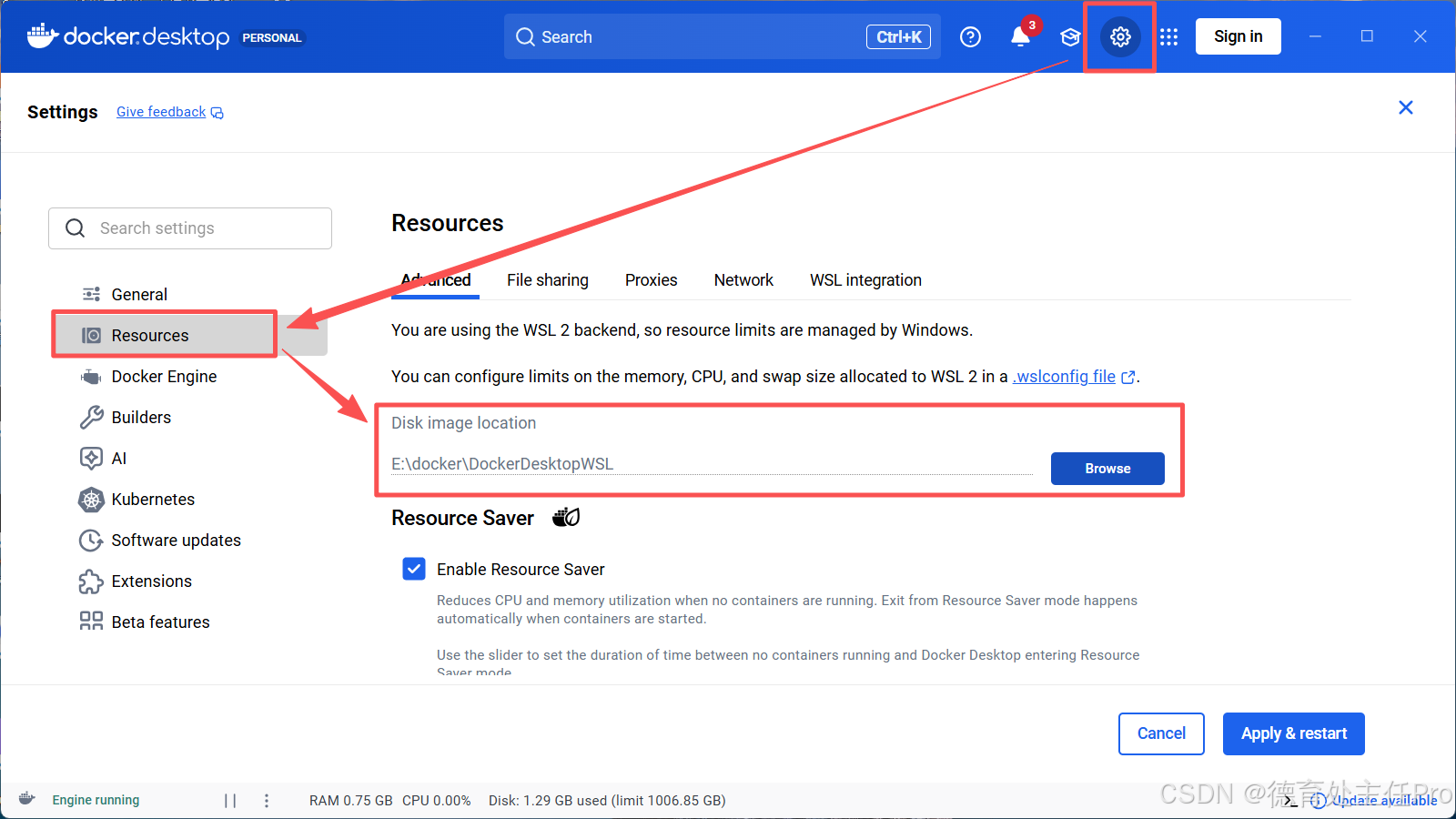Screen dimensions: 1456x819
Task: Open the help question mark icon
Action: 970,36
